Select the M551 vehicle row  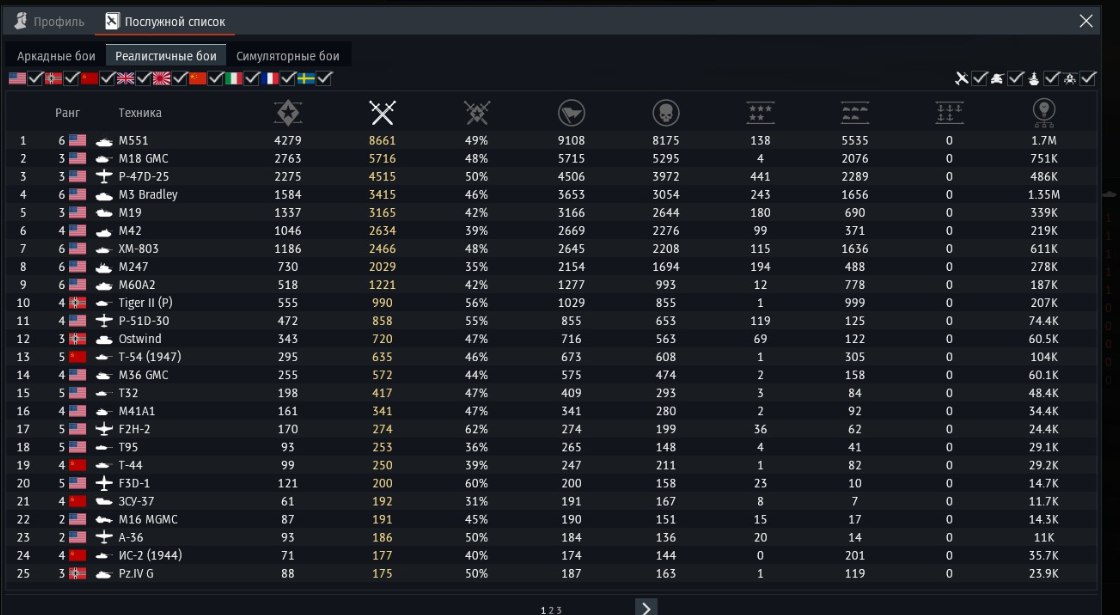551,141
